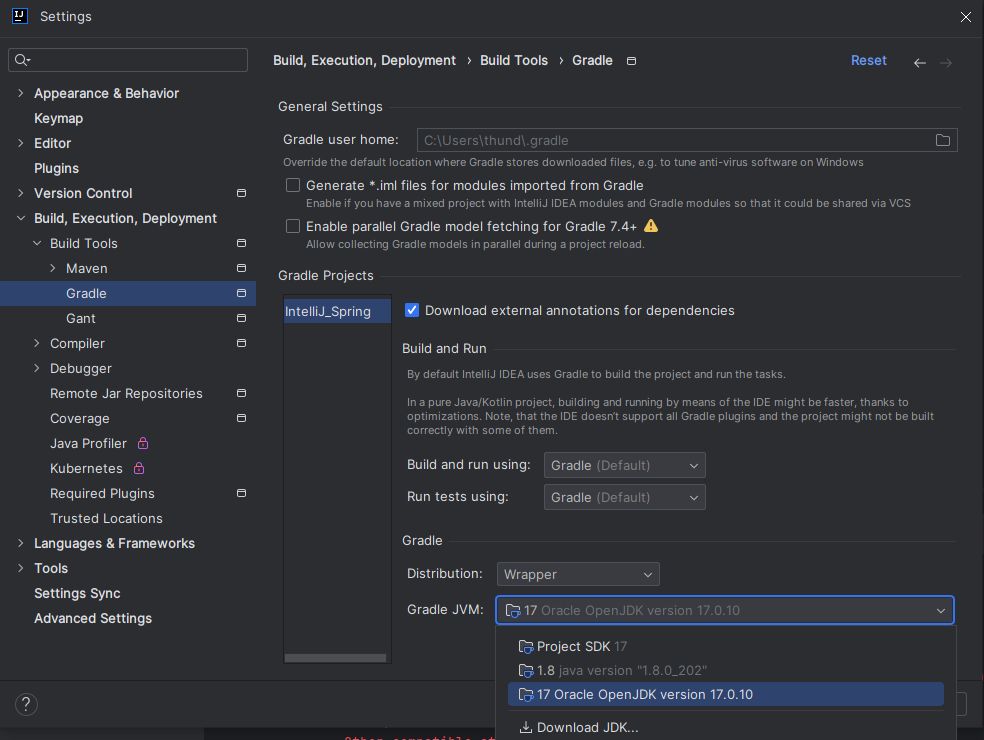Click the lock icon next to Kubernetes
The height and width of the screenshot is (740, 984).
pos(139,468)
